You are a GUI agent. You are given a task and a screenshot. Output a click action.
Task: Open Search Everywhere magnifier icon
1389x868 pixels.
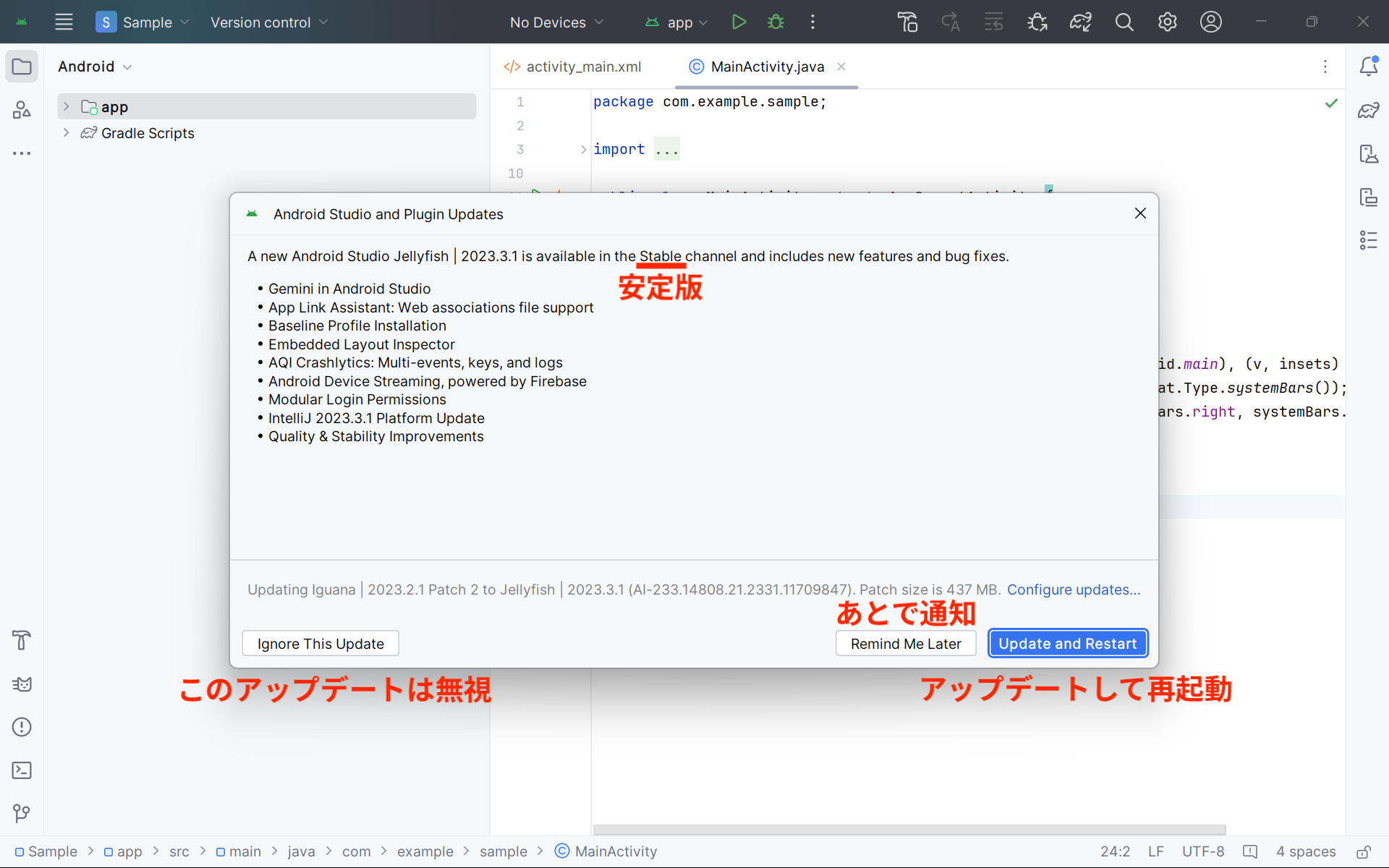point(1124,22)
